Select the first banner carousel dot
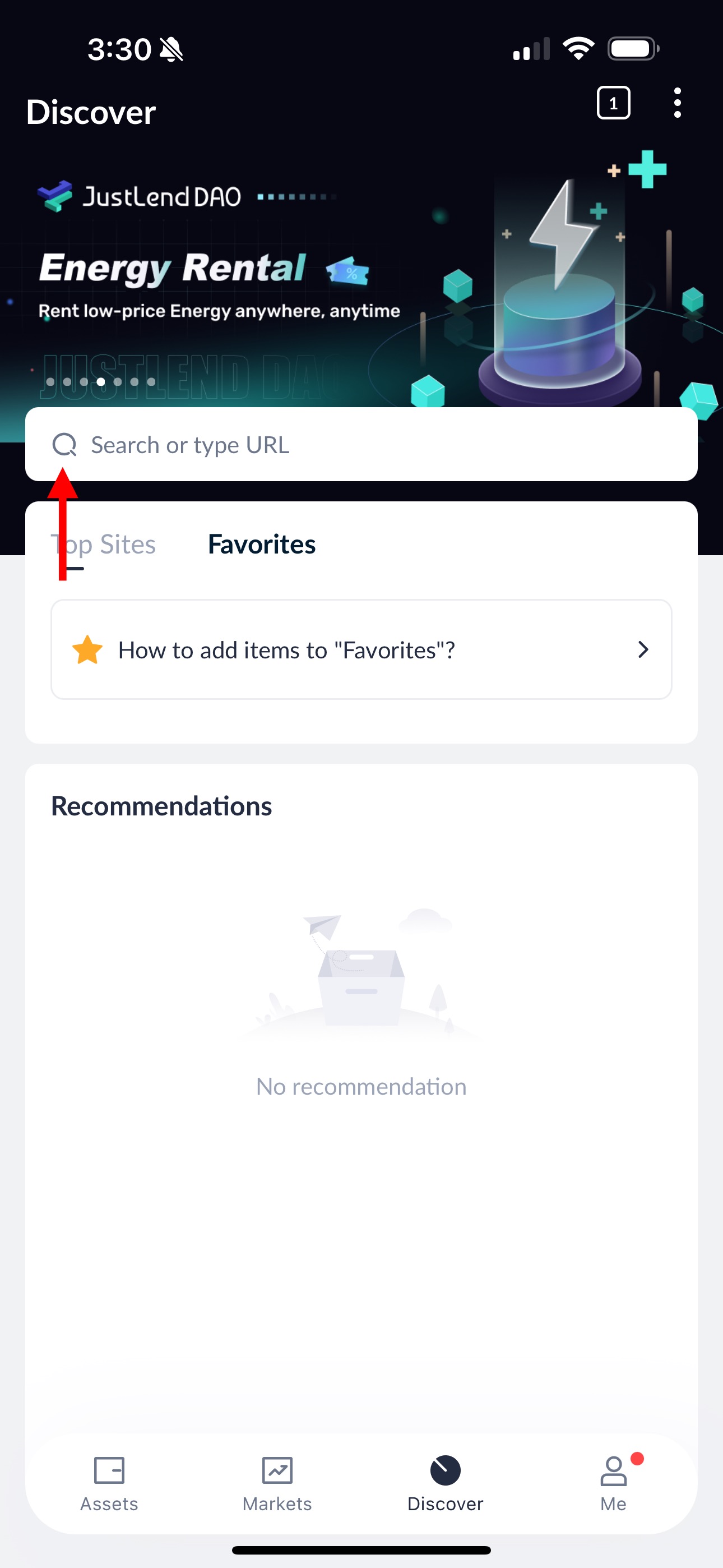The width and height of the screenshot is (723, 1568). tap(50, 382)
